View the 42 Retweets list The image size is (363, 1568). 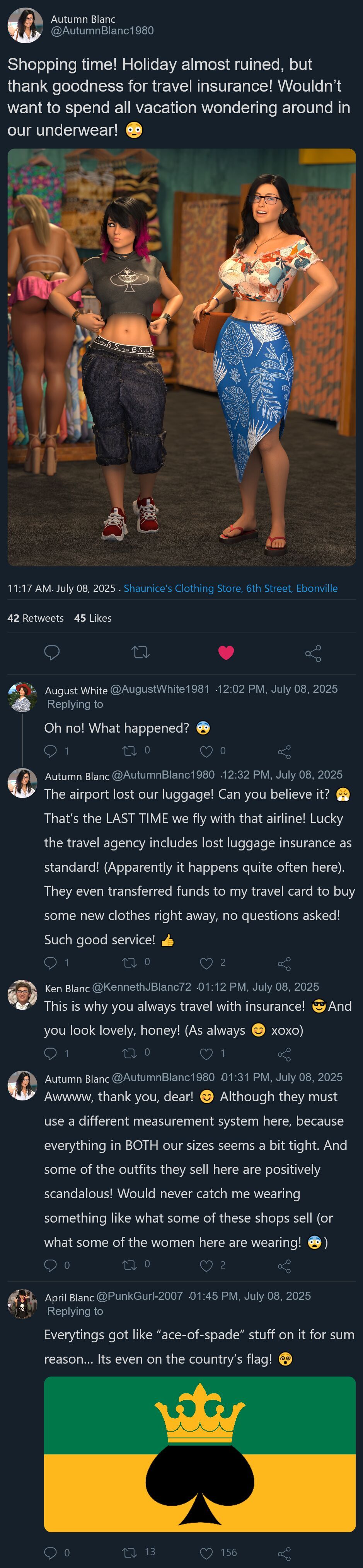[x=35, y=618]
